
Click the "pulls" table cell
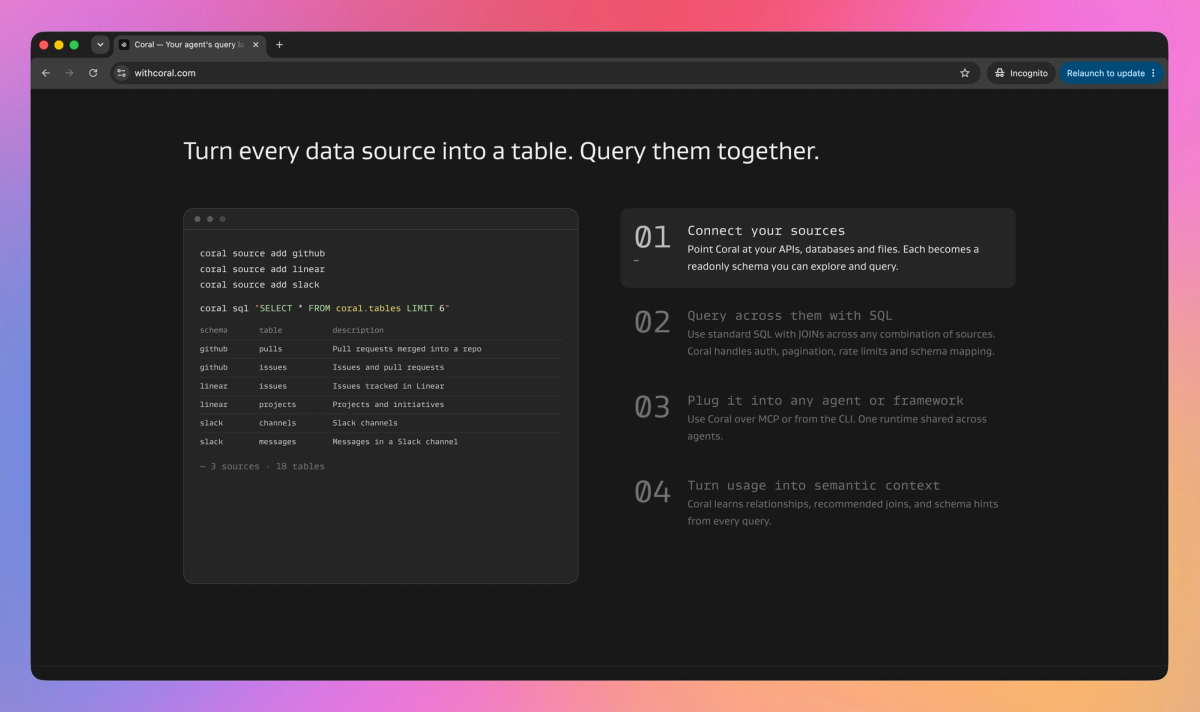(x=270, y=349)
